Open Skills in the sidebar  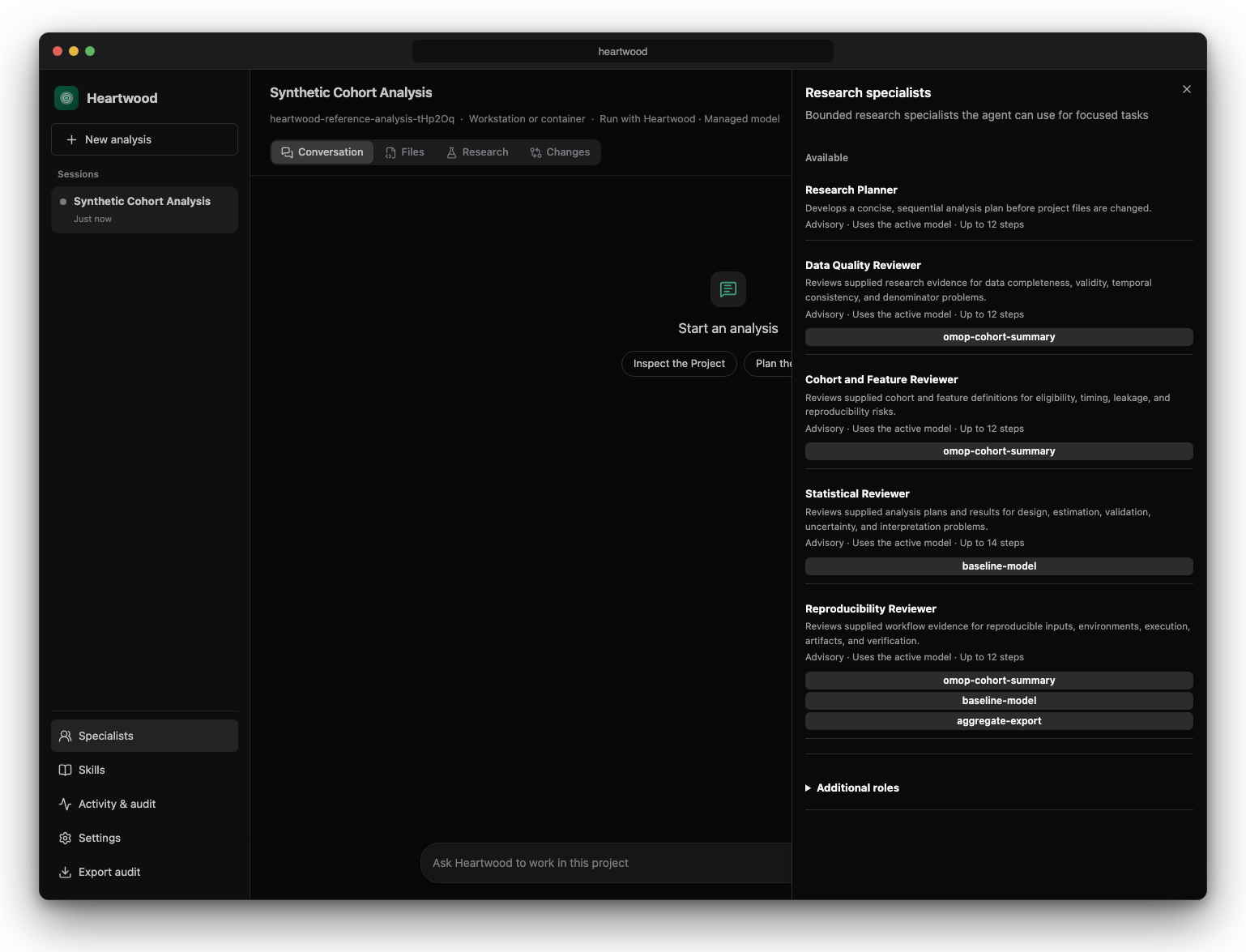144,770
